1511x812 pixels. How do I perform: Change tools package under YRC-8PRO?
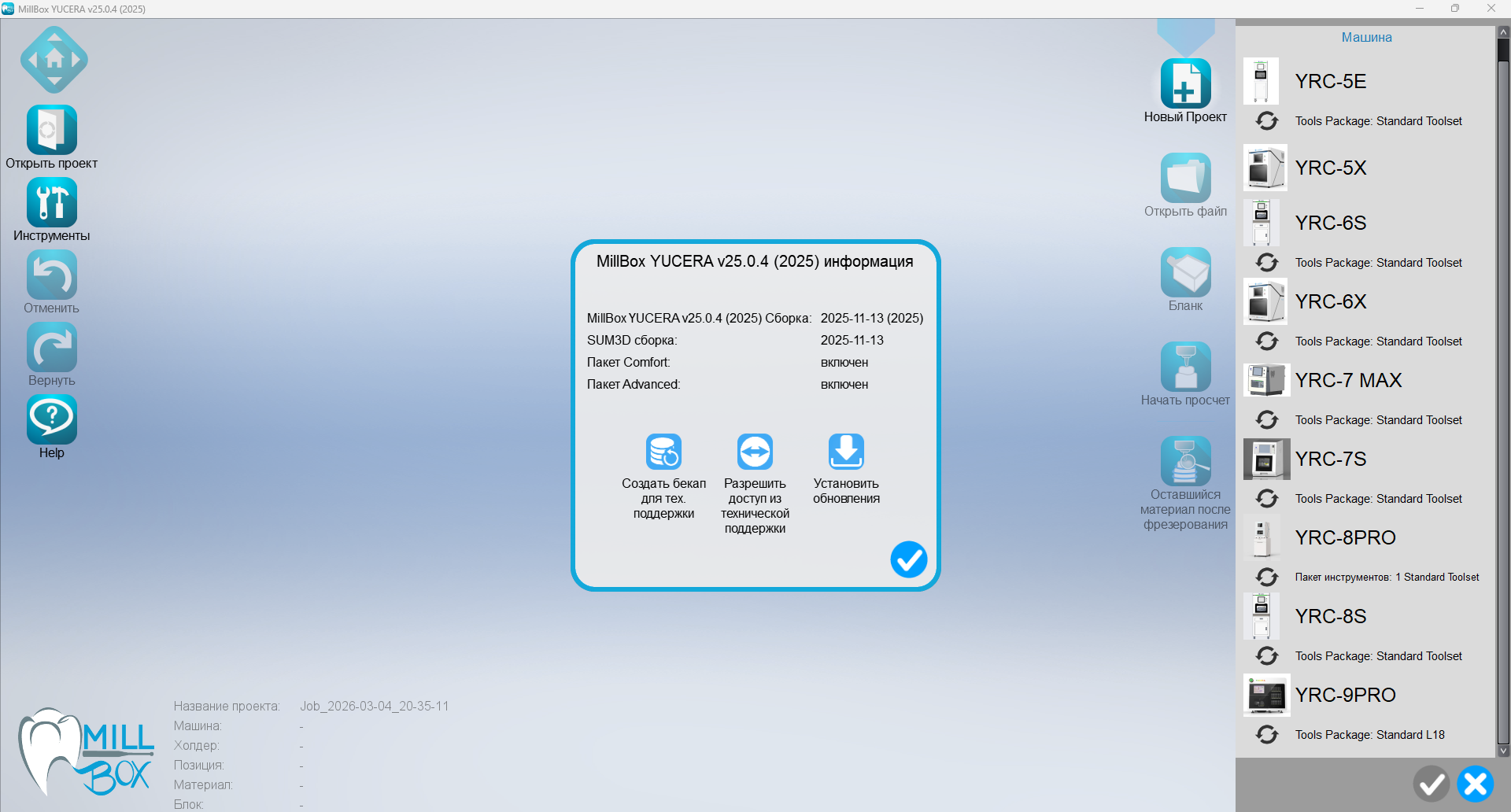(1267, 578)
